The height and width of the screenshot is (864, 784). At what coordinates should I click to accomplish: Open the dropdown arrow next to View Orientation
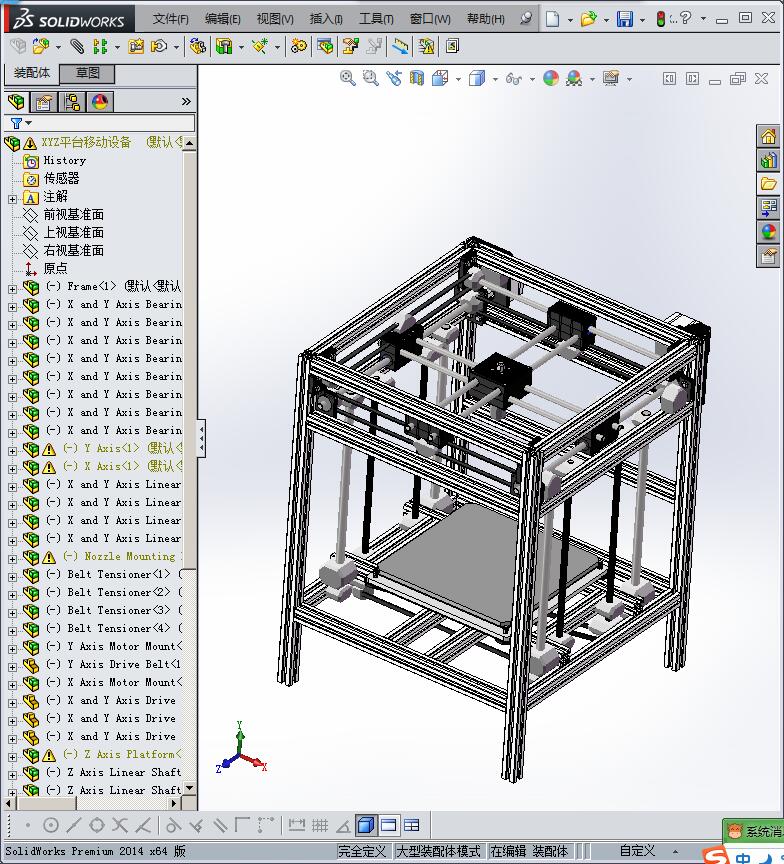point(458,79)
